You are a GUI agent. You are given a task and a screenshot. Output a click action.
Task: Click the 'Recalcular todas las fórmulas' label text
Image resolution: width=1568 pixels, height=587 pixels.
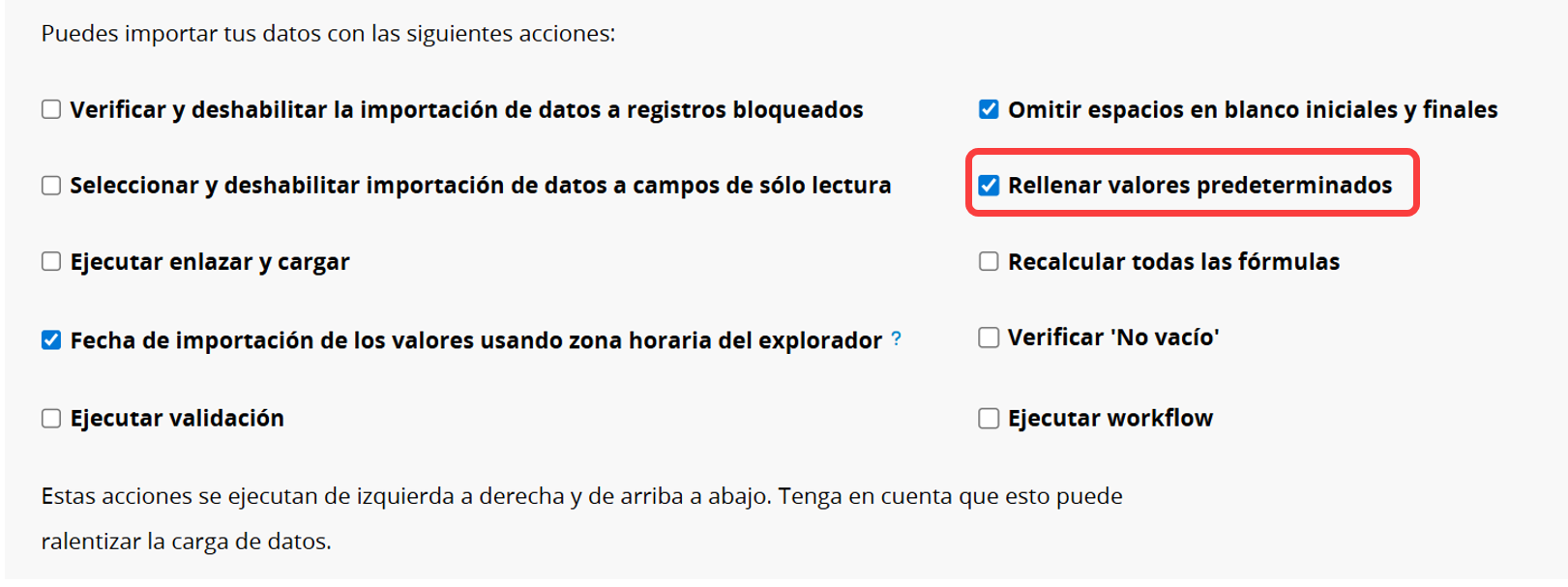pyautogui.click(x=1173, y=262)
